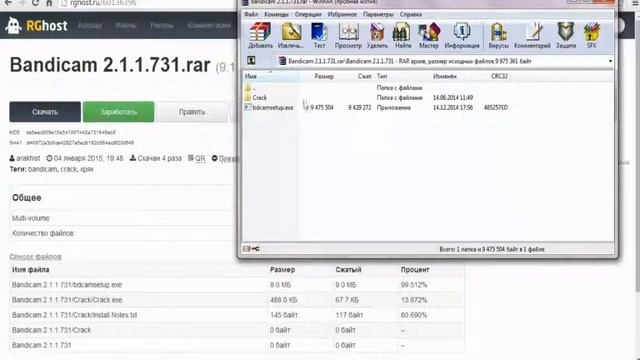The height and width of the screenshot is (360, 640).
Task: Click the Тест (Test) toolbar icon
Action: pos(319,35)
